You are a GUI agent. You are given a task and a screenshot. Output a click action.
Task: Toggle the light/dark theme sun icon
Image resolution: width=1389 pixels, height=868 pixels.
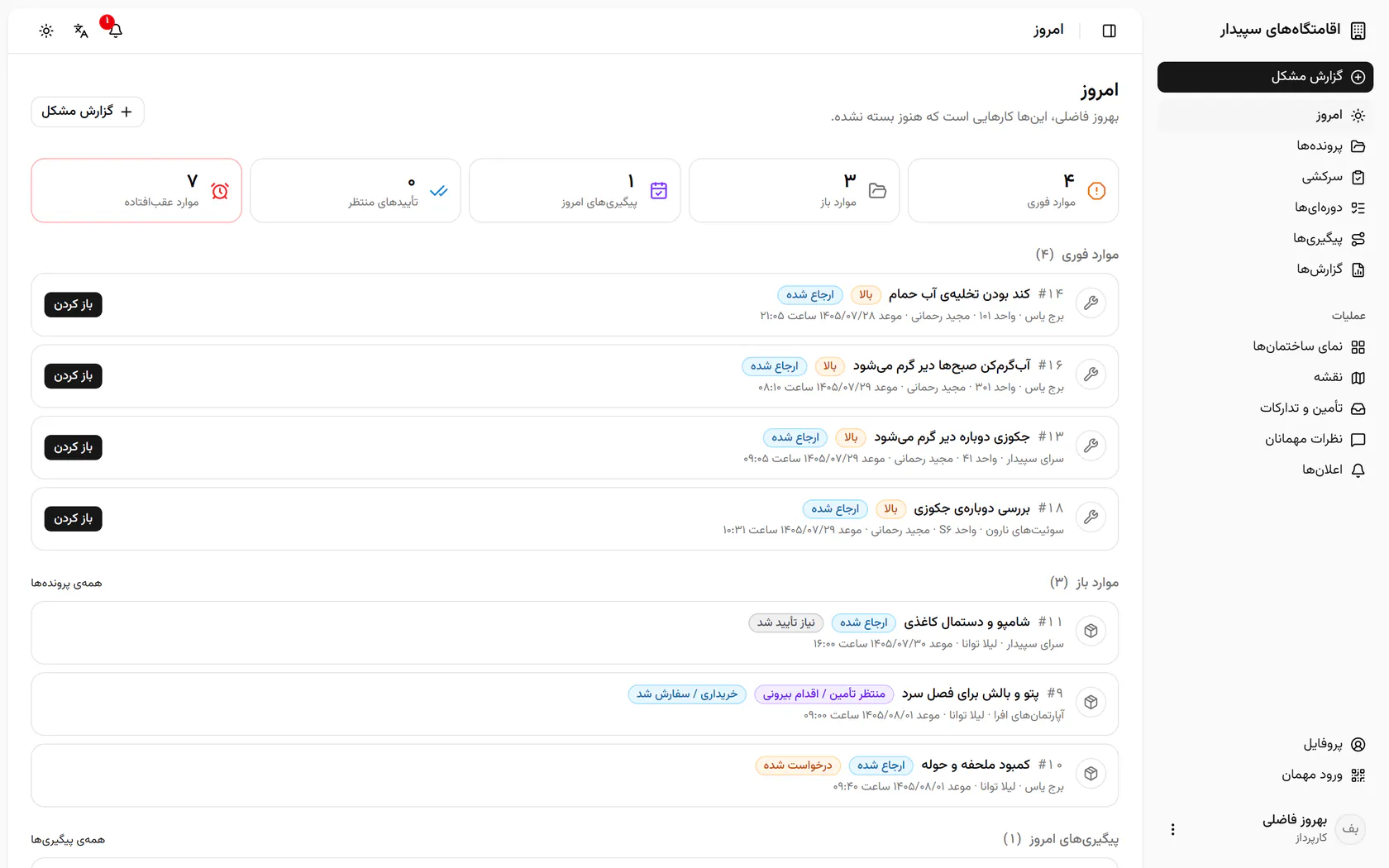pos(46,31)
